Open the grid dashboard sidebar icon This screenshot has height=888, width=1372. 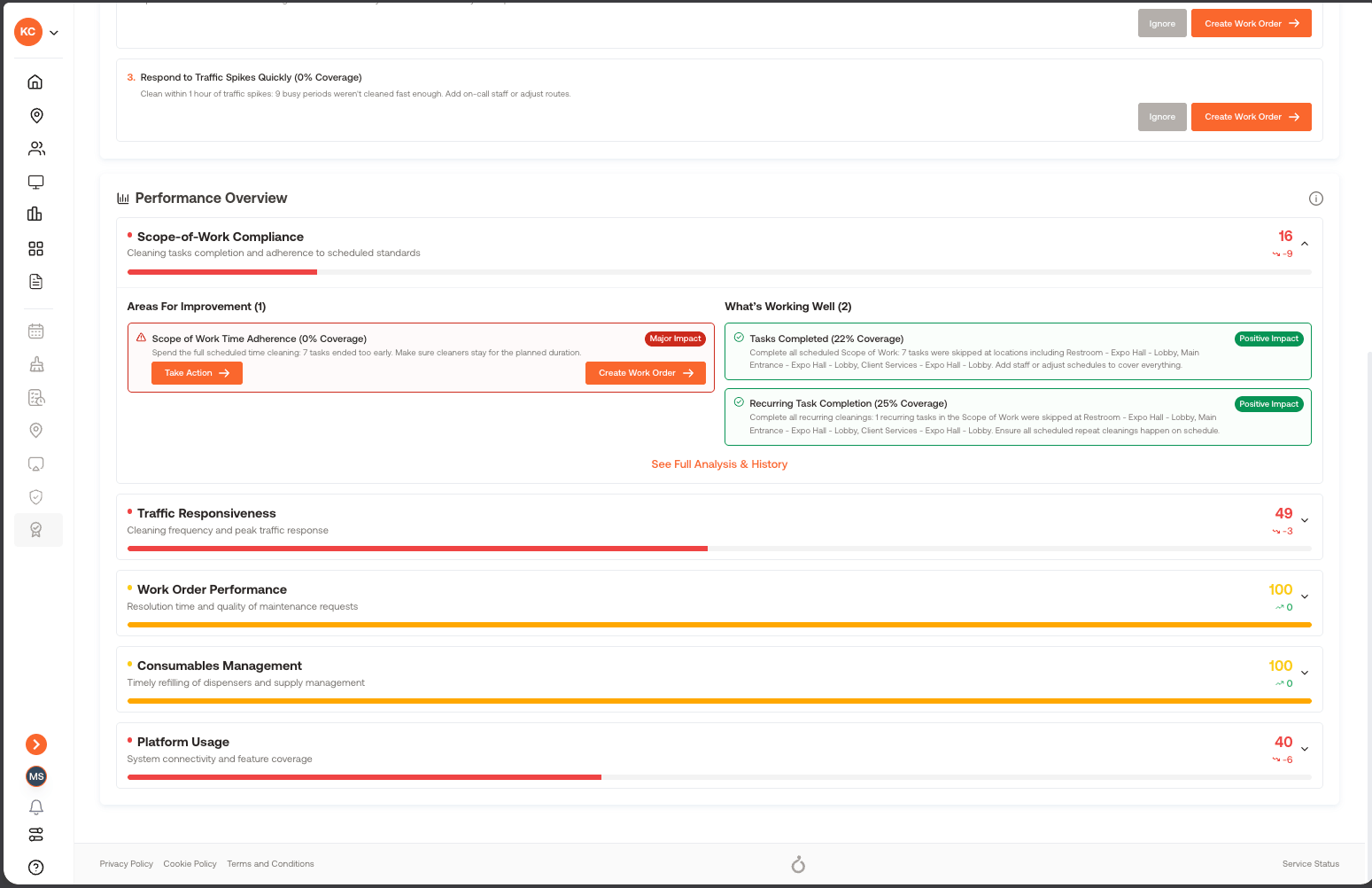[x=35, y=249]
